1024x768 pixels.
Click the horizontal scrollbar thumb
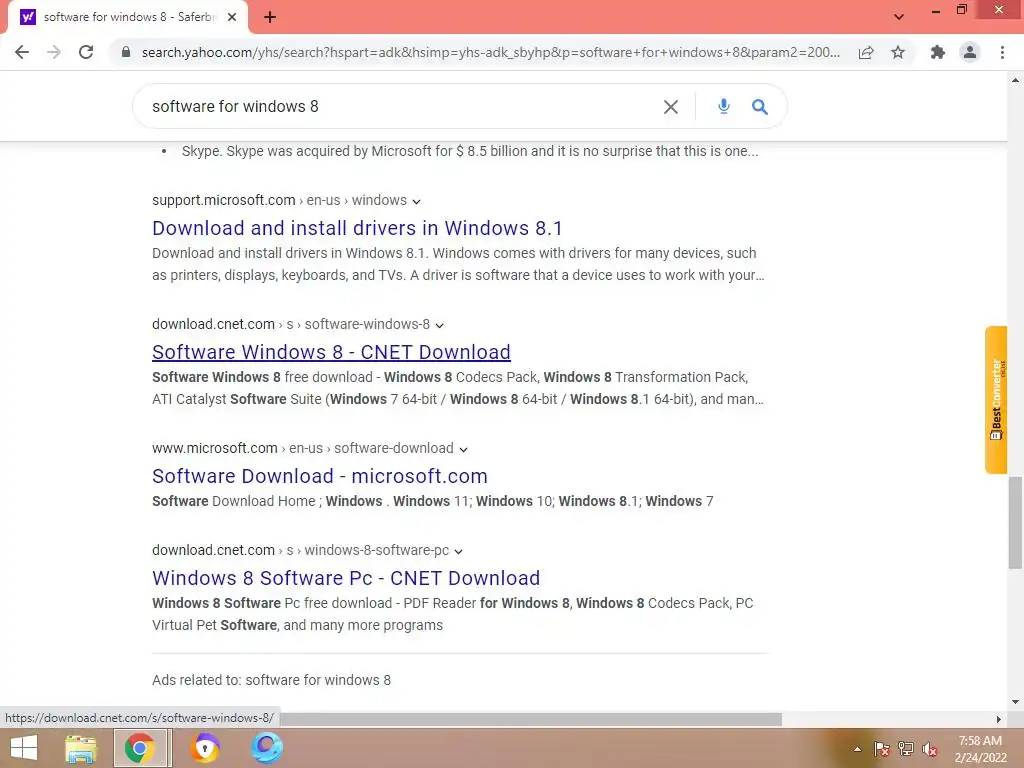530,719
